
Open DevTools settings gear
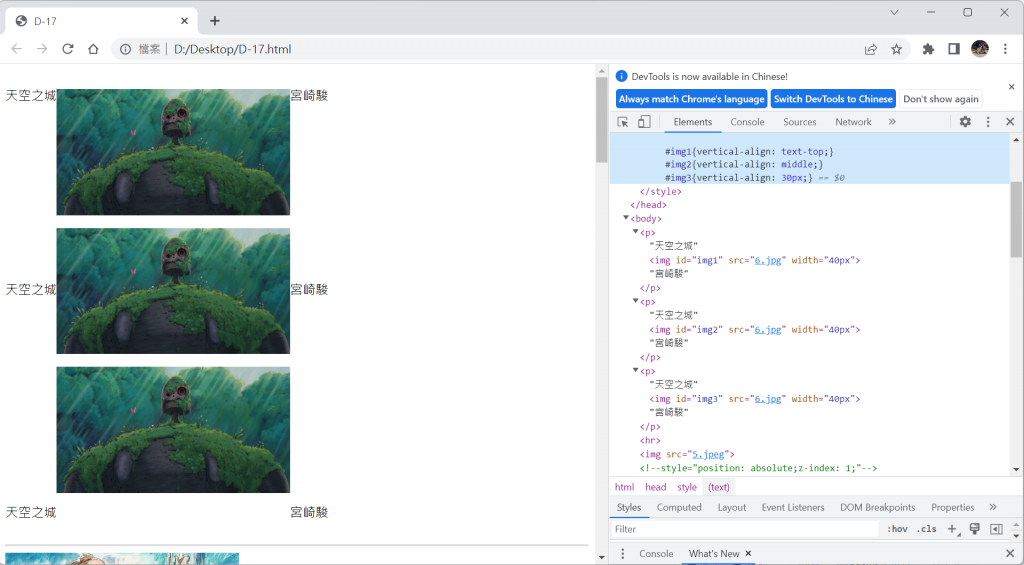pos(965,121)
